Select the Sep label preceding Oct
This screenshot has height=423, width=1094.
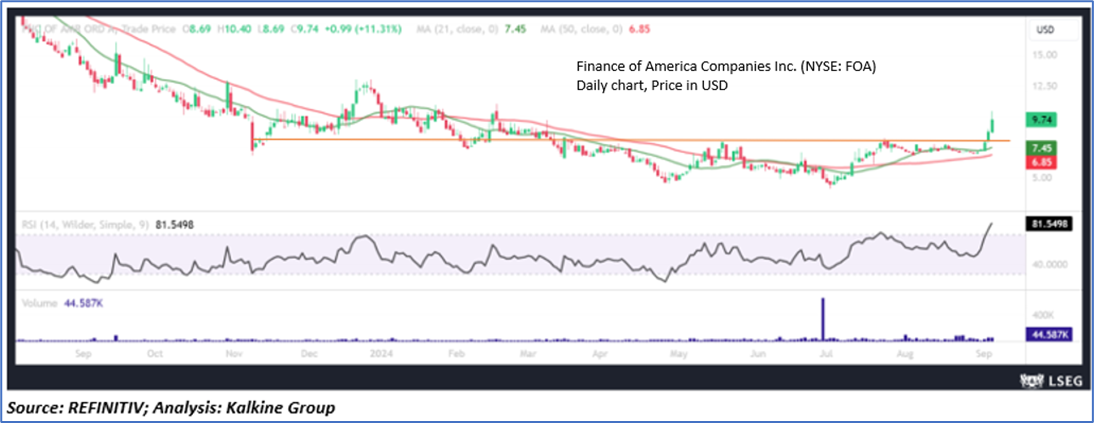82,354
